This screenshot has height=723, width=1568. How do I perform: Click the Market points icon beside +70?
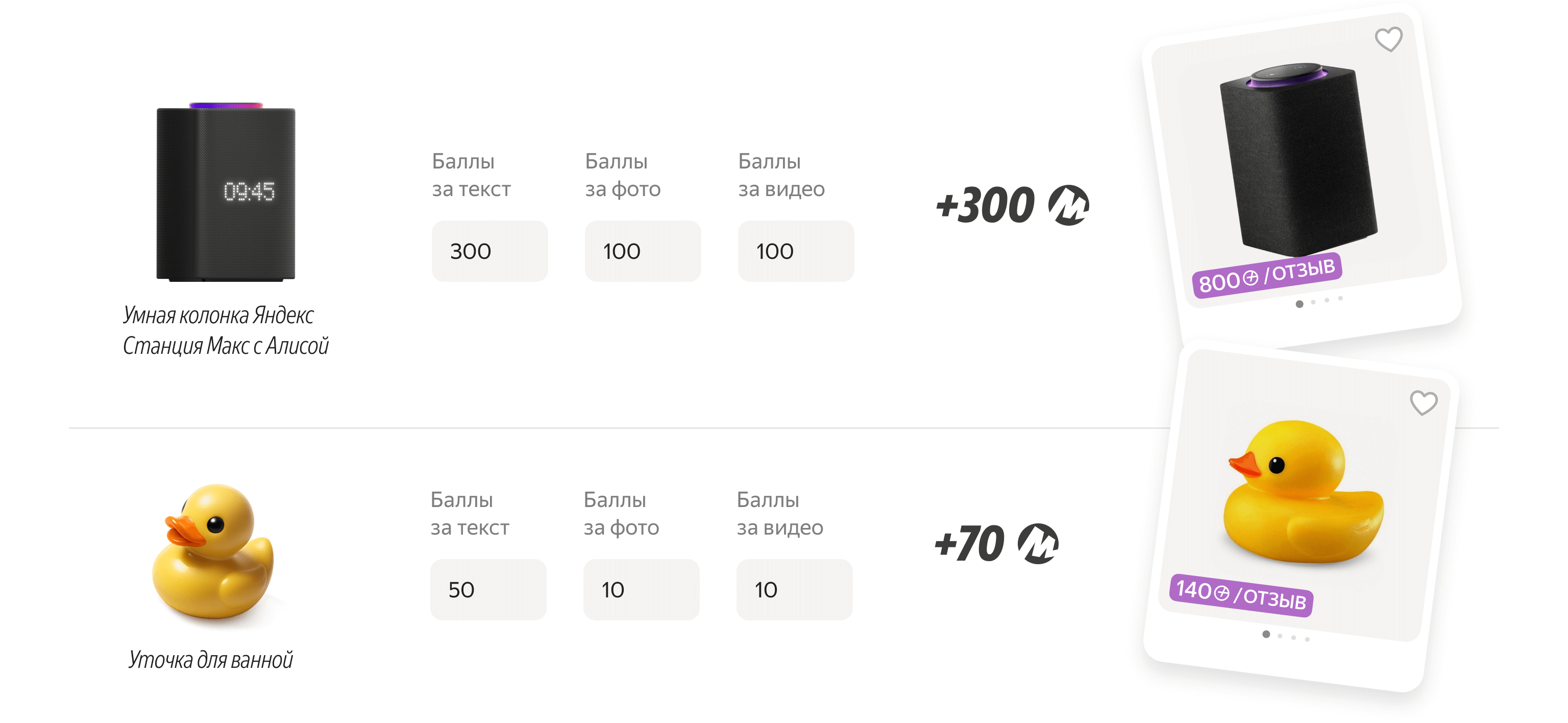tap(1038, 544)
